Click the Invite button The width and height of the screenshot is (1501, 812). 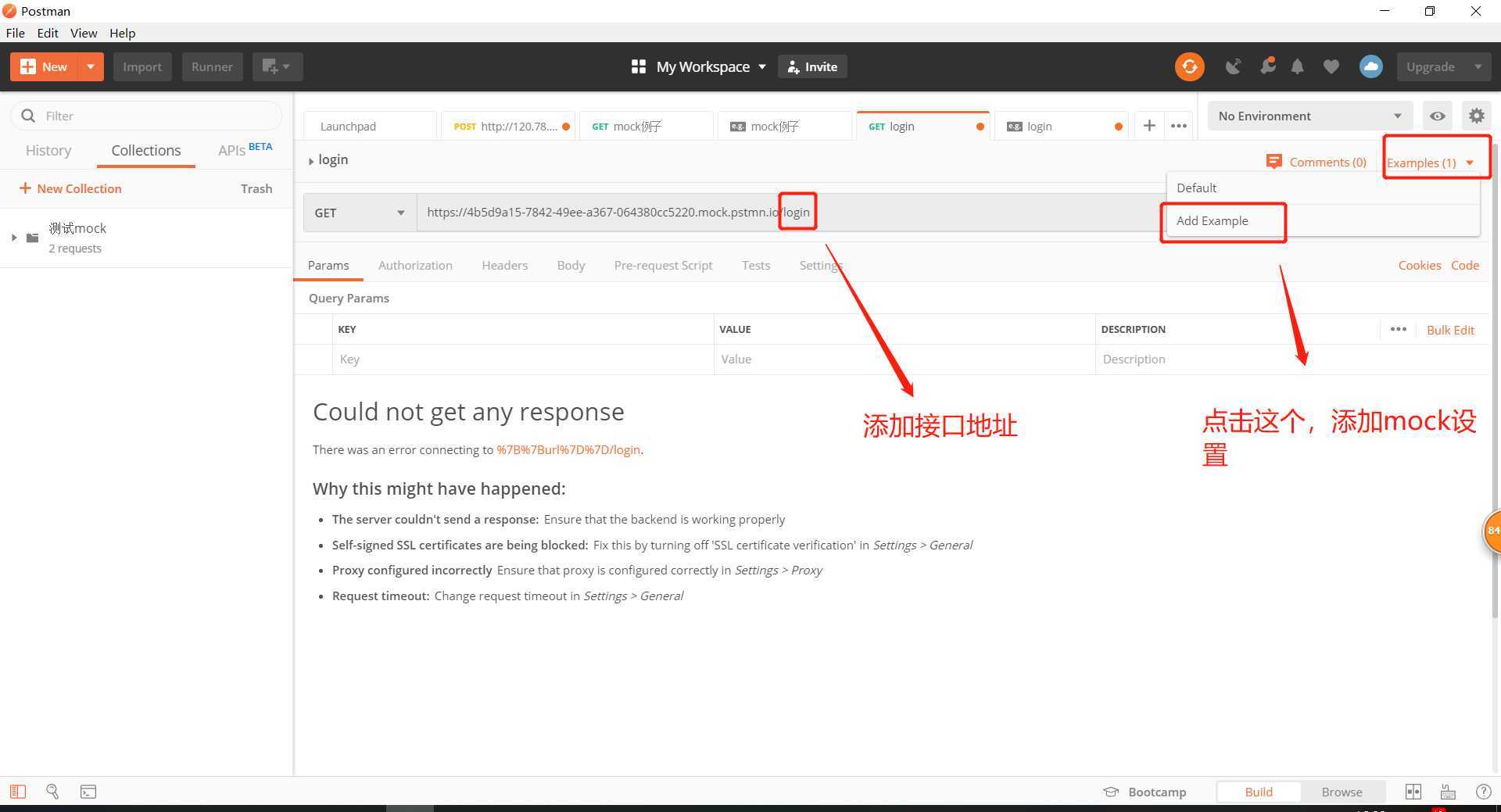tap(812, 66)
